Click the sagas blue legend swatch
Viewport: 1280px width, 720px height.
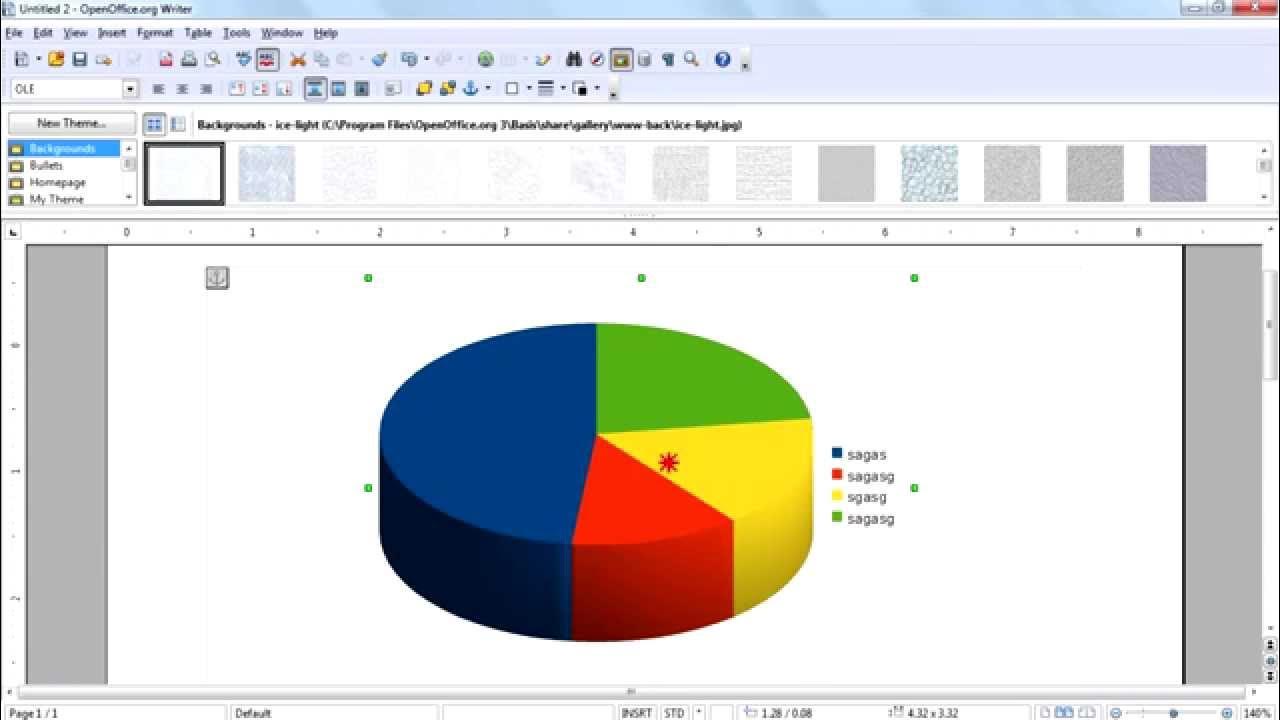837,454
